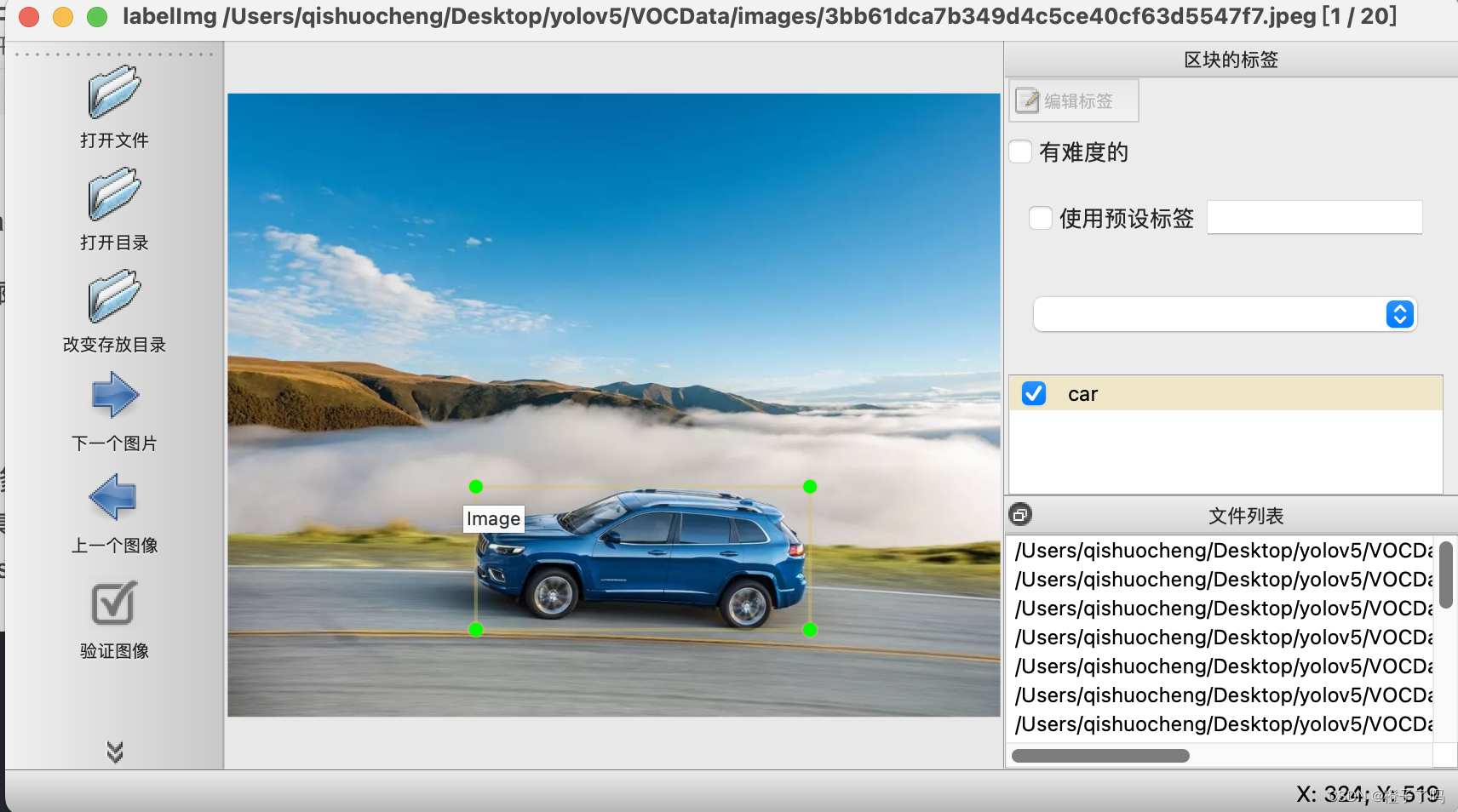
Task: Click the bottom-right green handle of the bounding box
Action: 810,630
